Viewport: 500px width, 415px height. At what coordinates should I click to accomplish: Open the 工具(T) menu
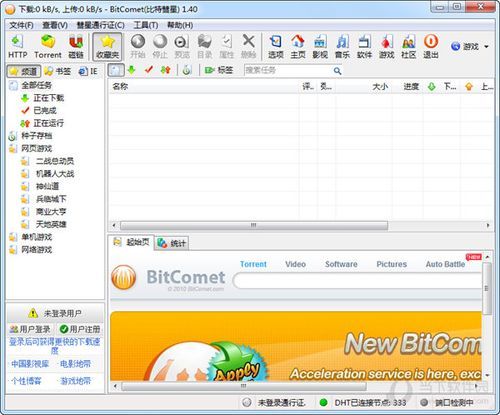145,25
